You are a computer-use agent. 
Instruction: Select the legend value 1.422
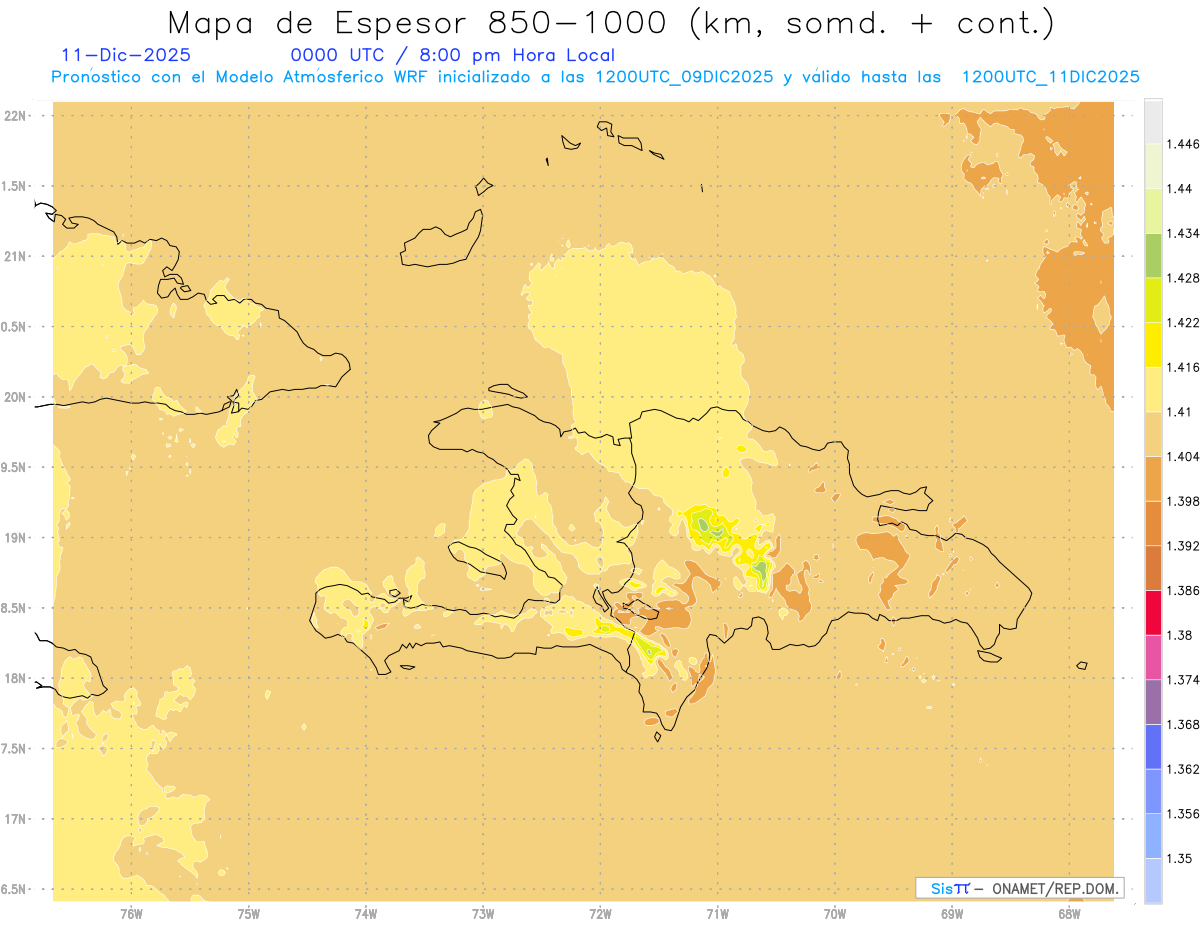[1183, 323]
